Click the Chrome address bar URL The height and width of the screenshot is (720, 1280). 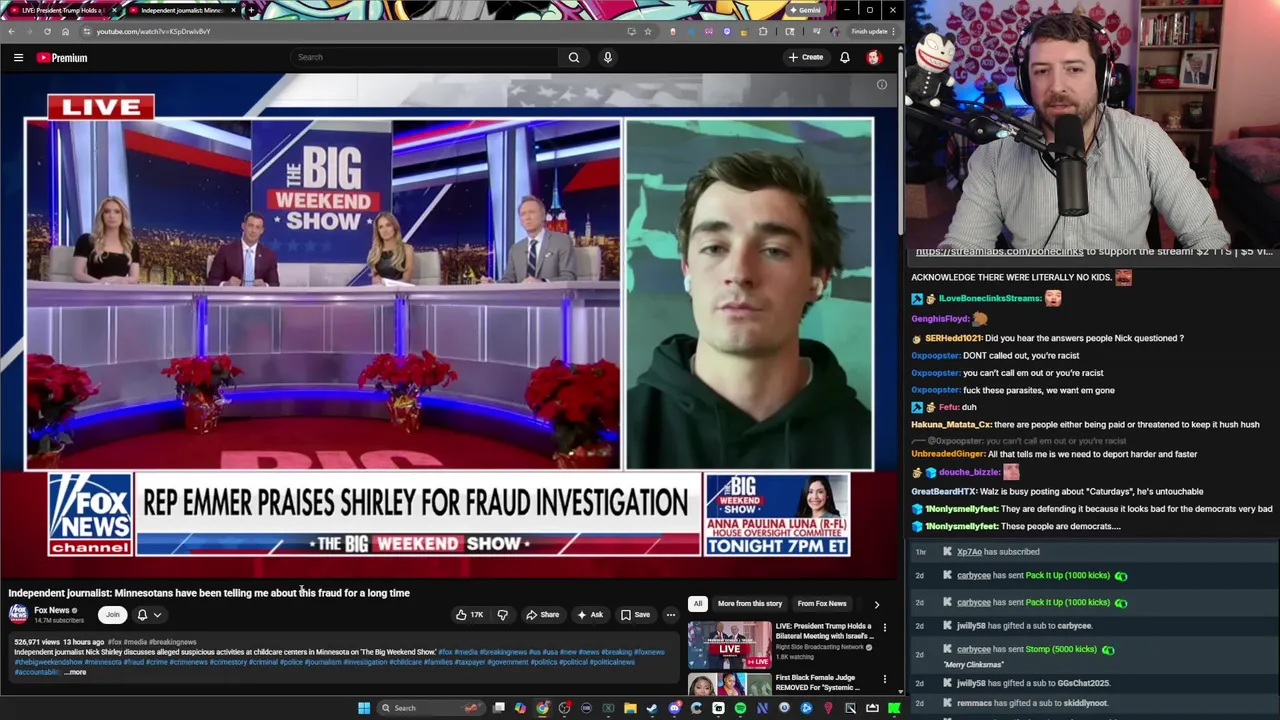(153, 31)
